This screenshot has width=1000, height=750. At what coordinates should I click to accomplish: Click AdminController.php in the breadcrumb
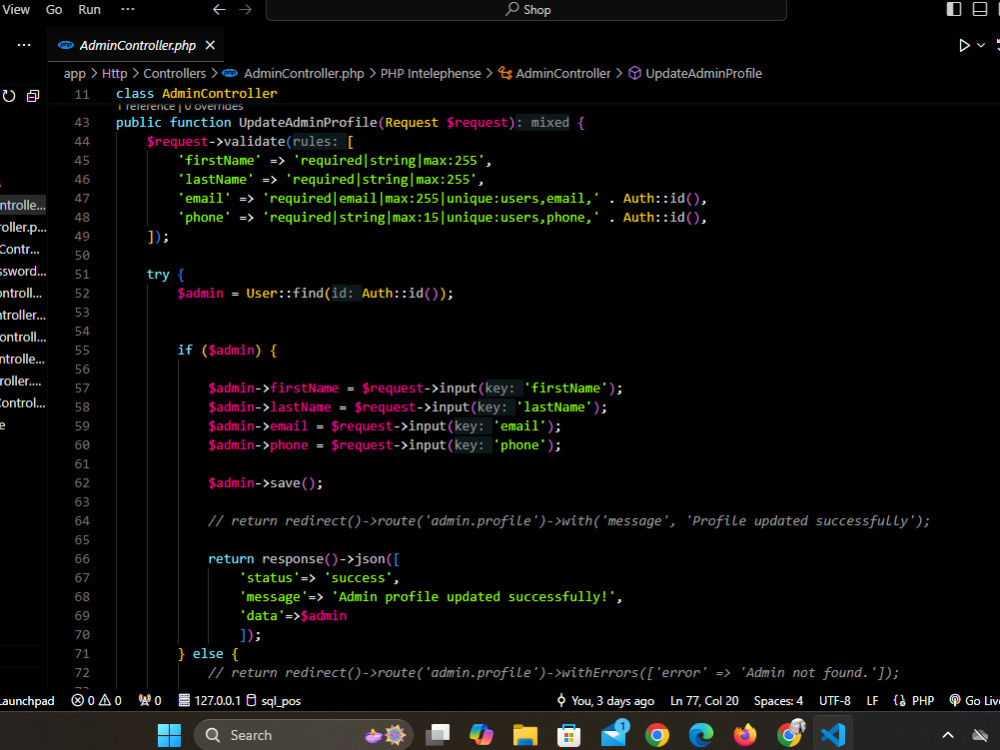pyautogui.click(x=304, y=73)
